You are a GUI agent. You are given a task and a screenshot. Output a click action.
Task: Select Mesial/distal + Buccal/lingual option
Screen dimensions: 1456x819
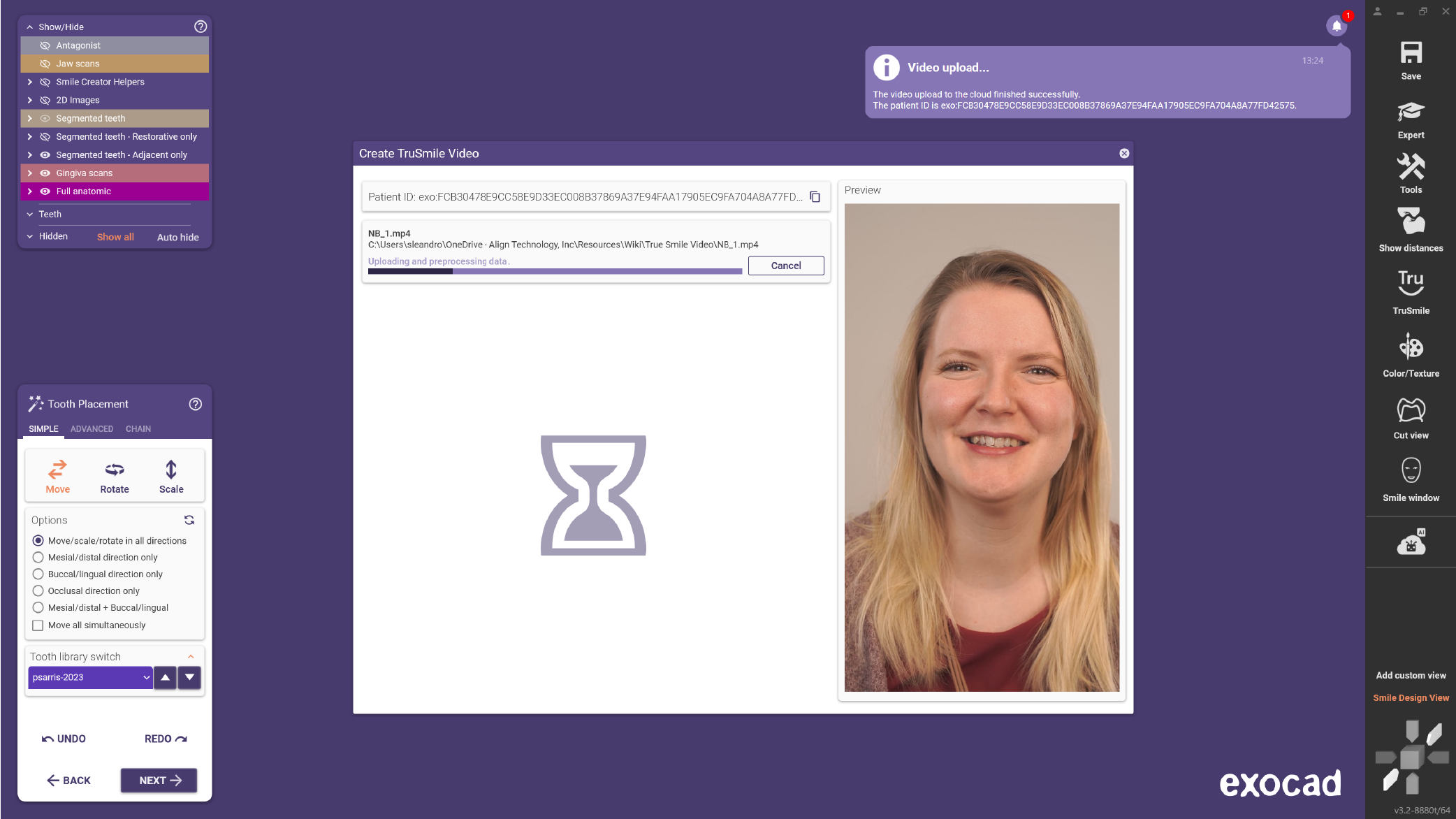(38, 608)
